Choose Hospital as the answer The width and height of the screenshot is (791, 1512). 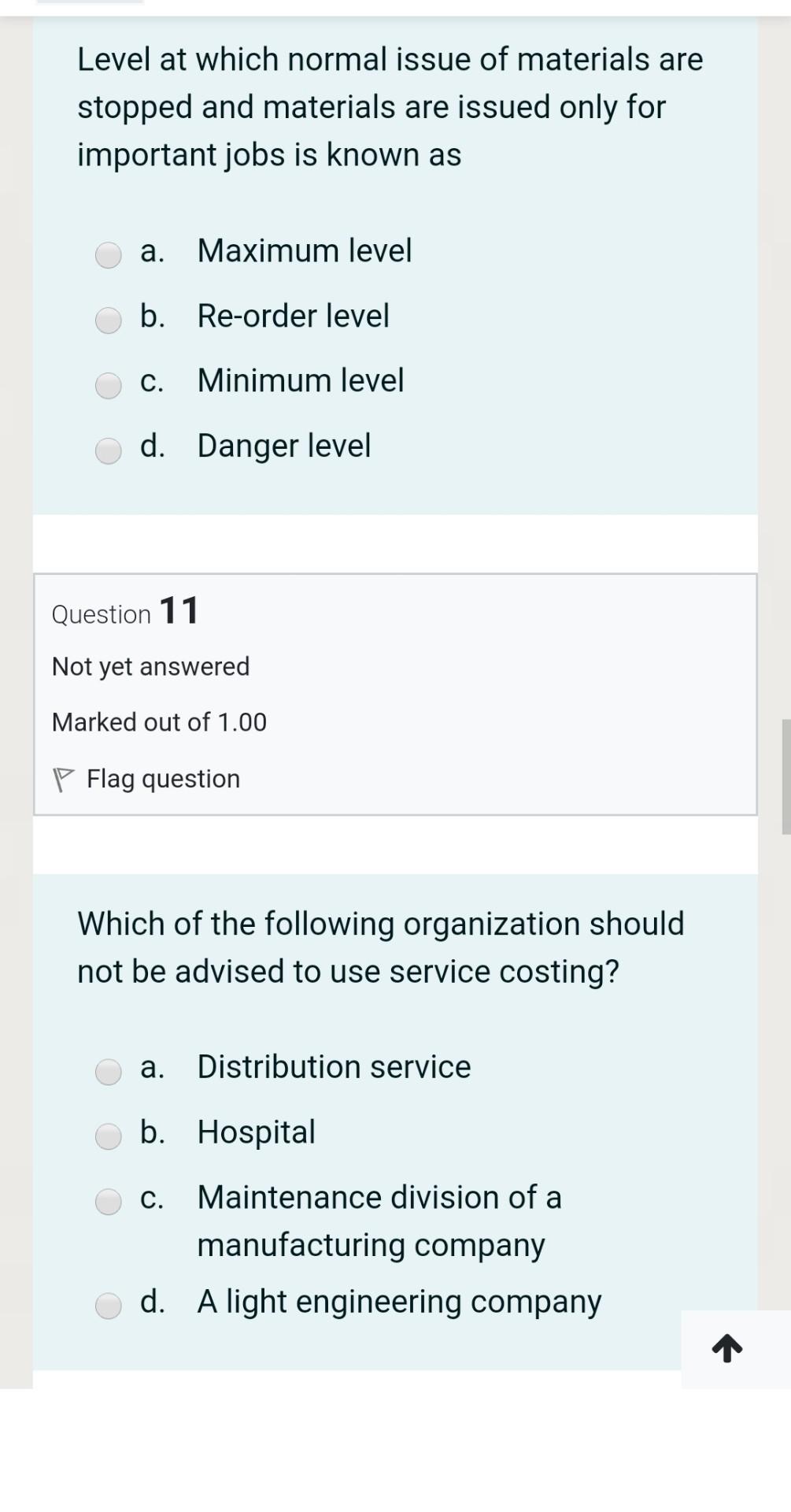(108, 1136)
